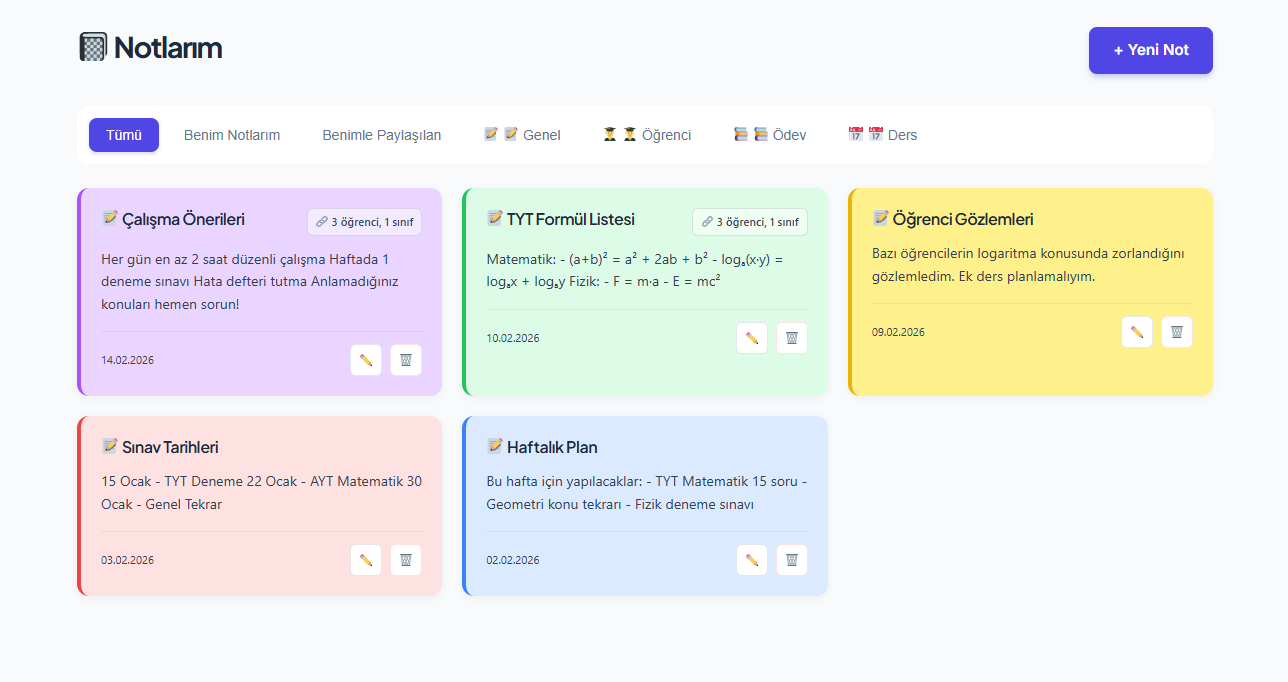Delete the TYT Formül Listesi note
The height and width of the screenshot is (682, 1288).
(x=792, y=338)
